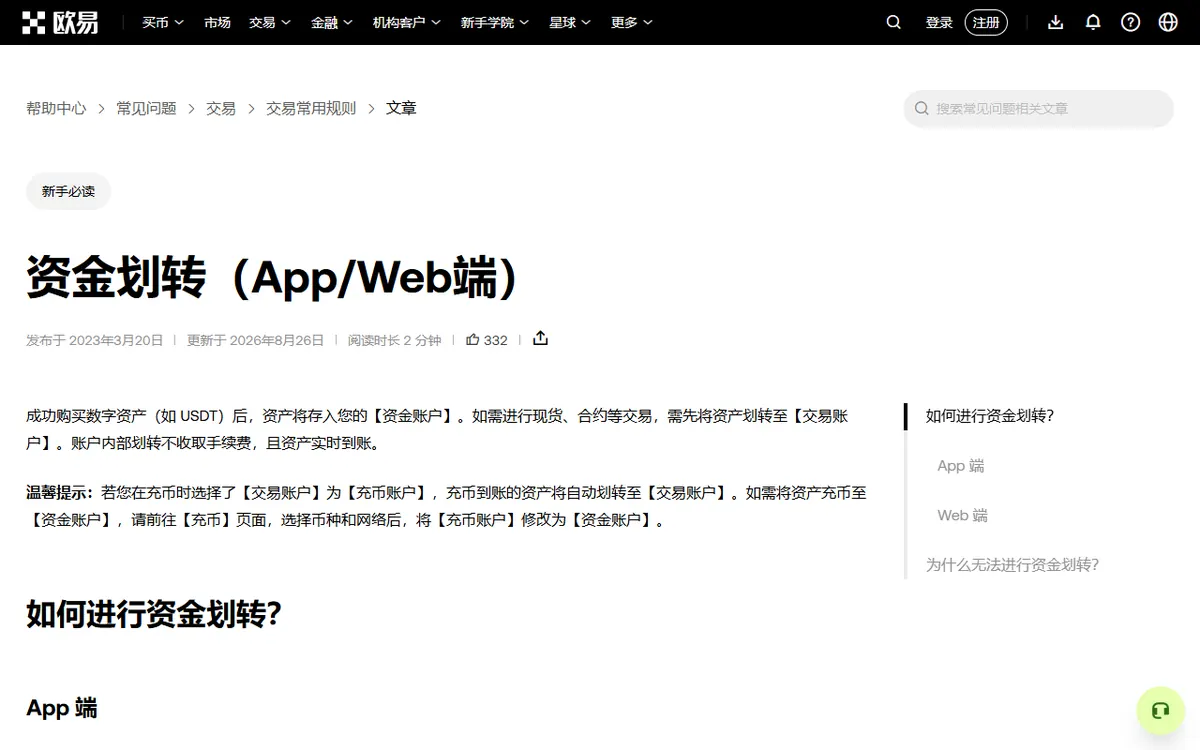
Task: Click the App 端 article subheading
Action: (x=62, y=708)
